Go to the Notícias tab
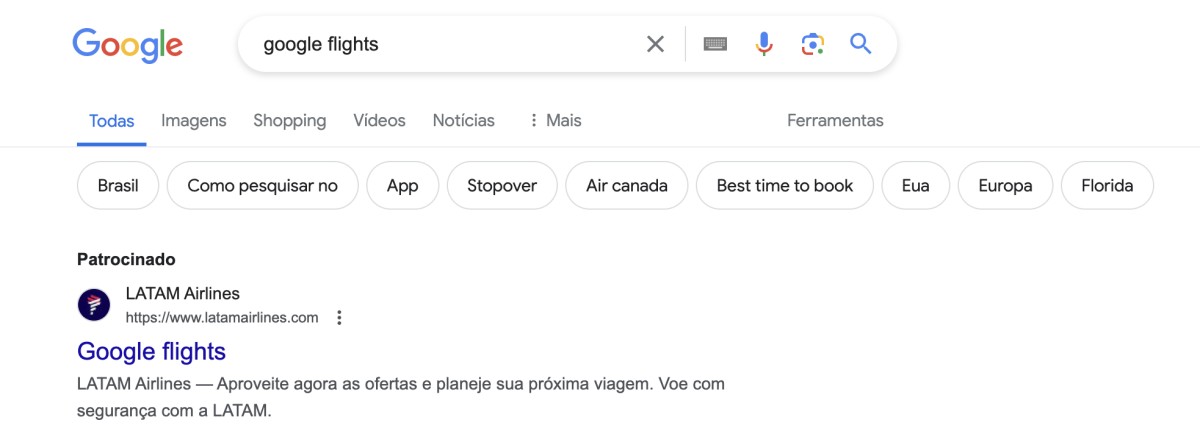Screen dimensions: 1200x445 coord(463,121)
